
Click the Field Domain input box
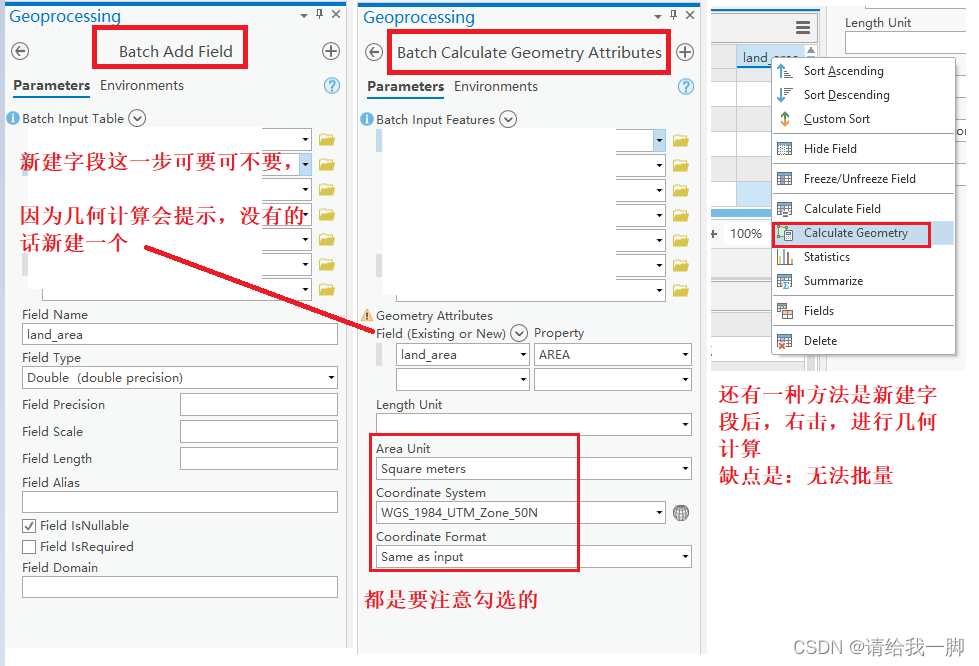point(180,587)
